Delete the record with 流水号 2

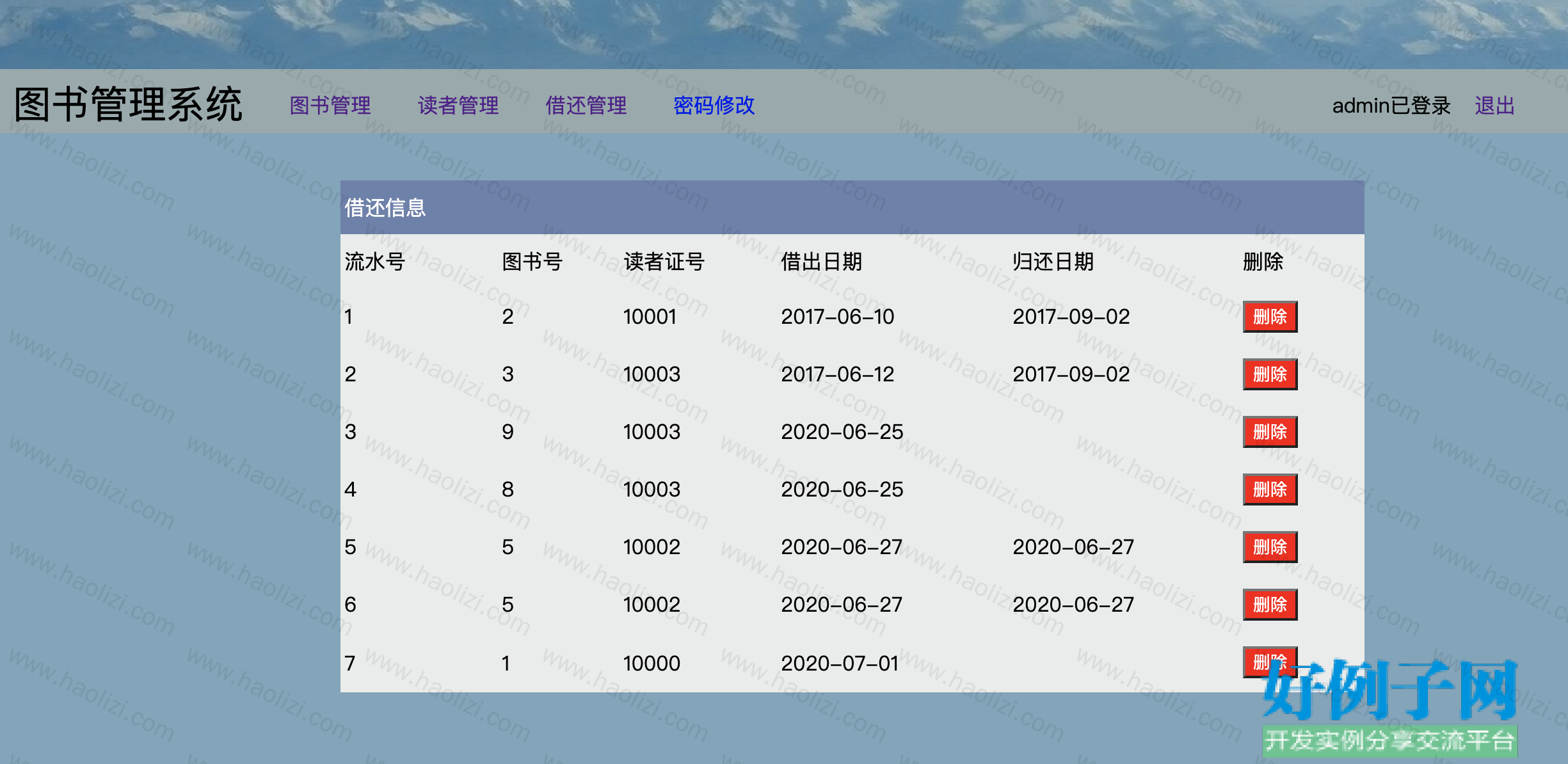(1270, 374)
